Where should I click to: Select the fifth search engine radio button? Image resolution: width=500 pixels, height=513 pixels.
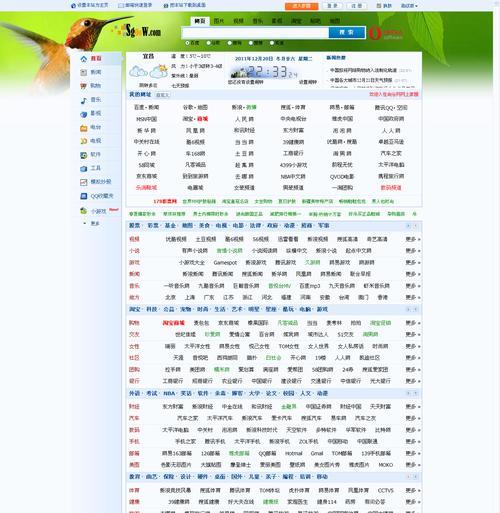[272, 43]
